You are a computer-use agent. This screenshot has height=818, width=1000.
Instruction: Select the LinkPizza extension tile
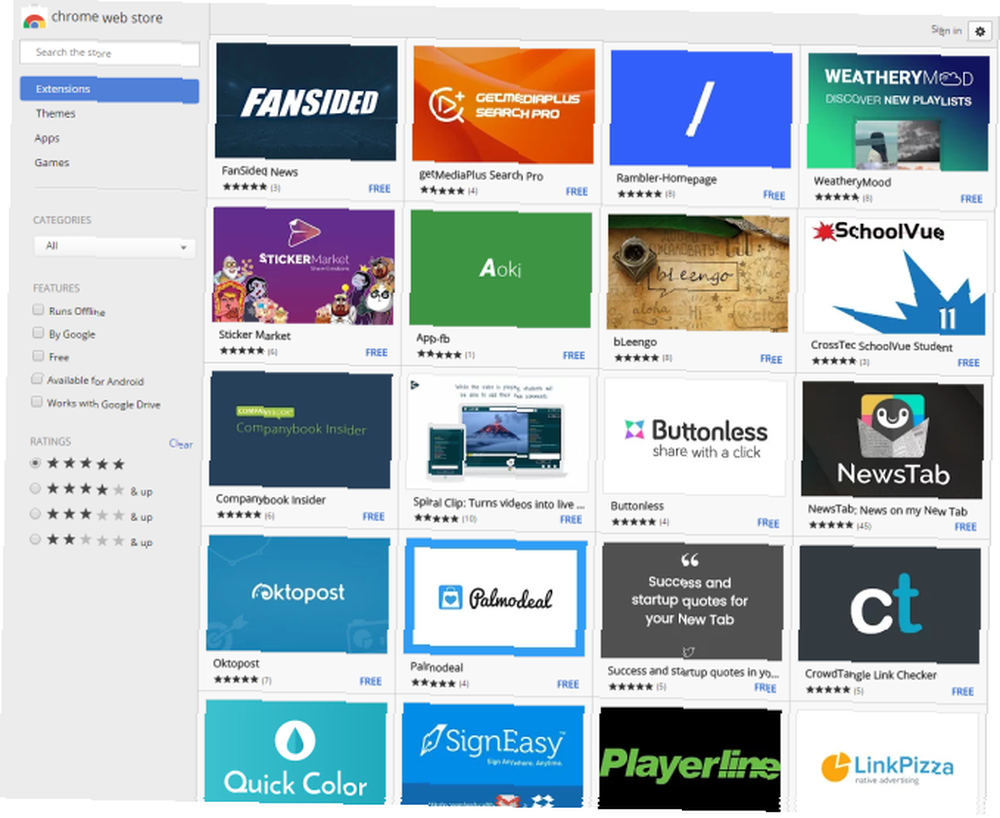886,763
